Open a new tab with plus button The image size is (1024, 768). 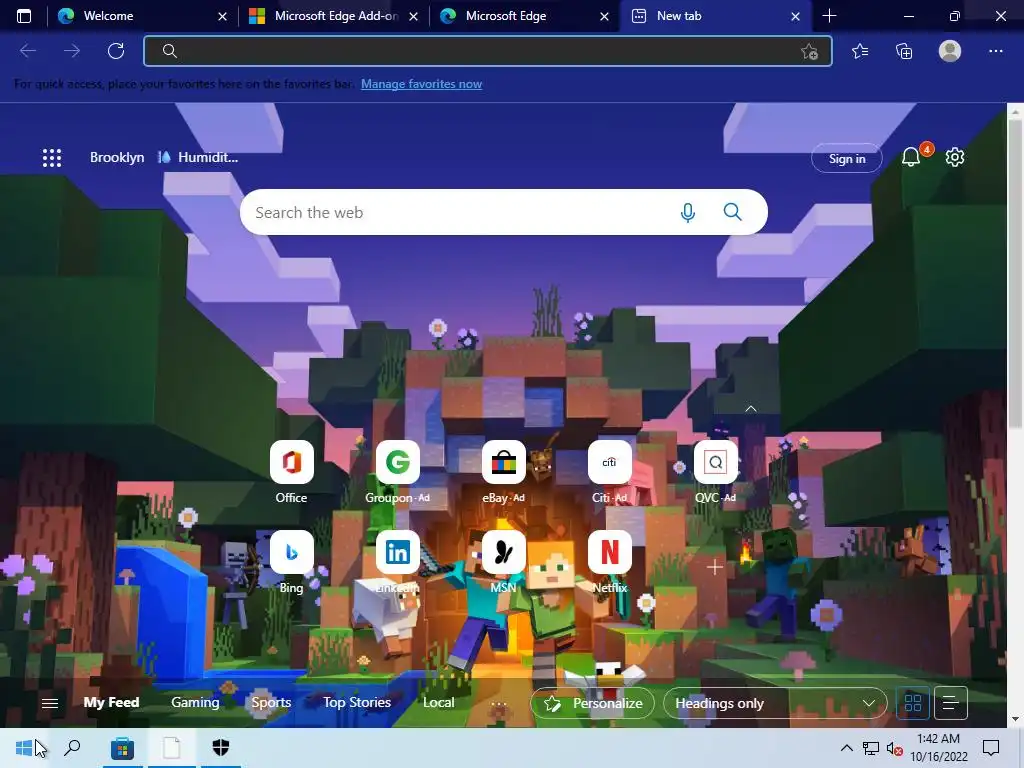tap(829, 16)
